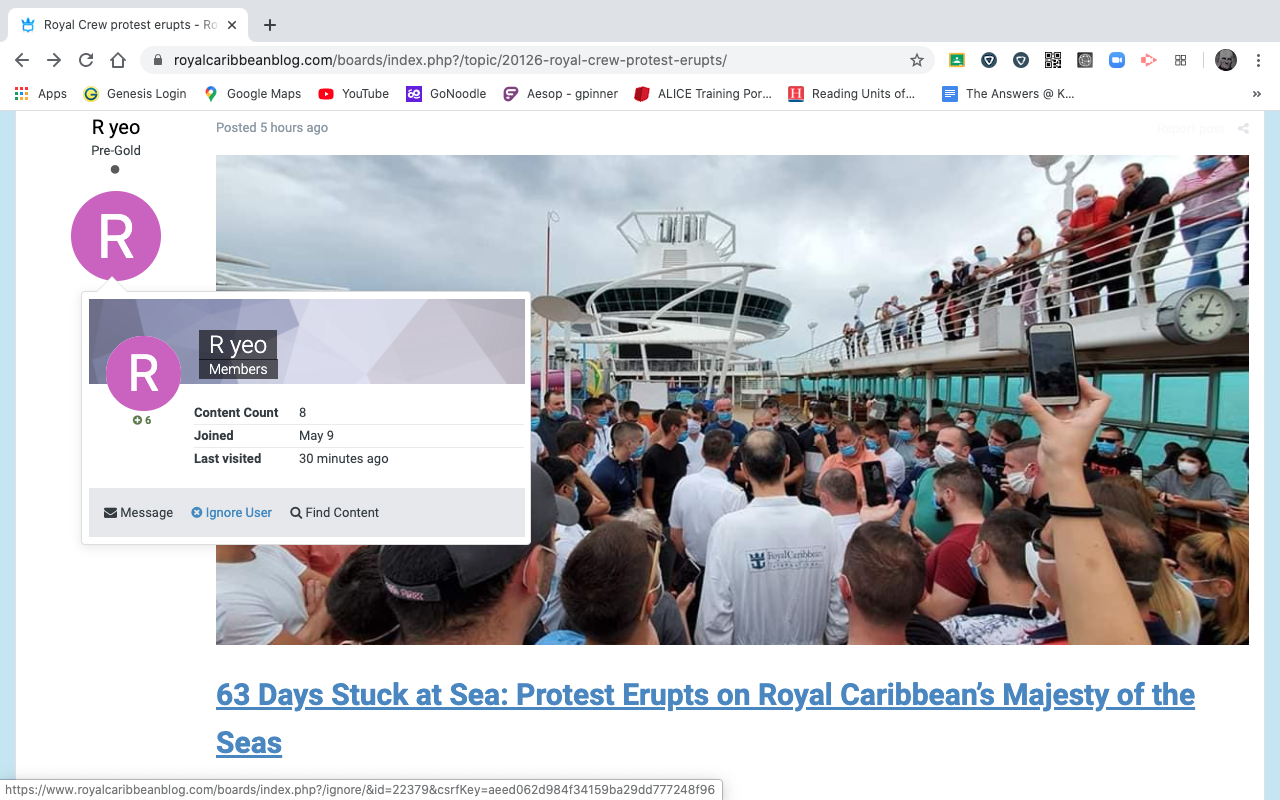The image size is (1280, 800).
Task: Open the red screen recorder extension
Action: coord(1148,60)
